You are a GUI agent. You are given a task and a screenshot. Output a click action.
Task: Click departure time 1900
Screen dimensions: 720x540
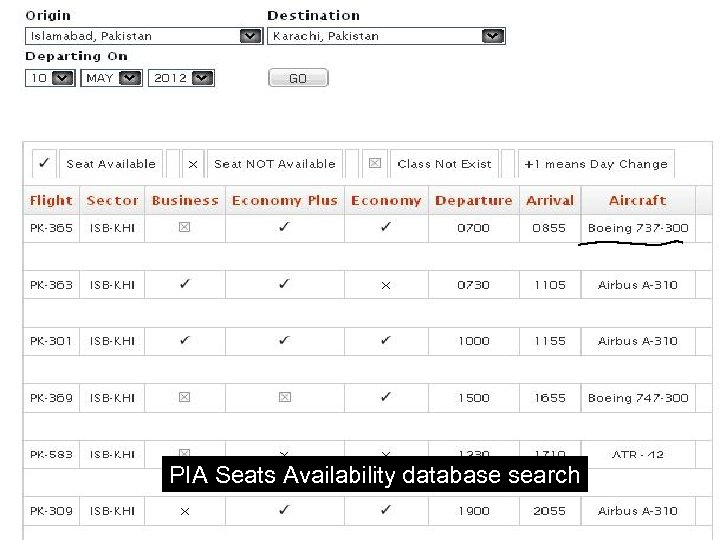[x=474, y=511]
